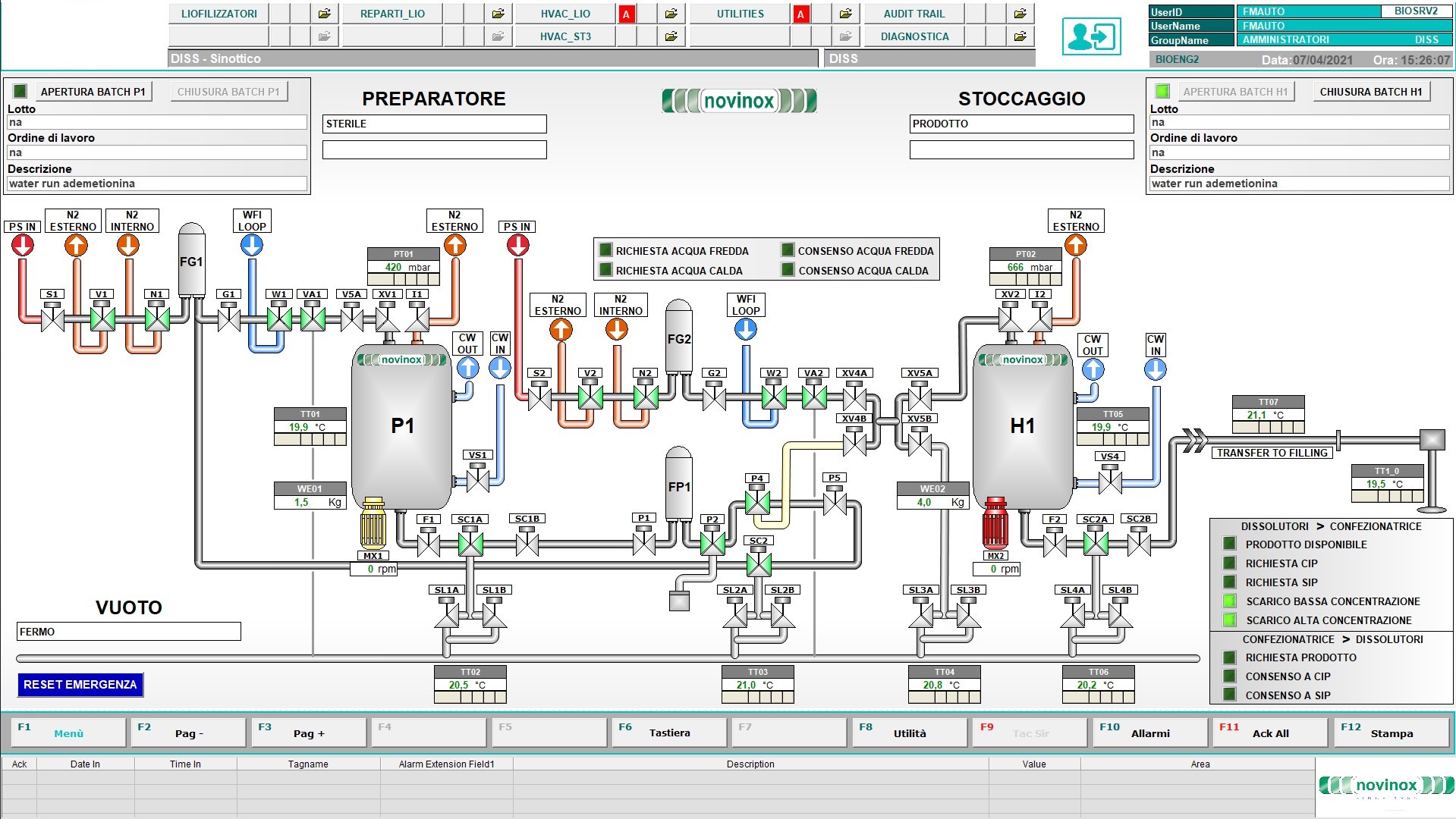Screen dimensions: 1456x819
Task: Click tank P1 vessel
Action: [402, 427]
